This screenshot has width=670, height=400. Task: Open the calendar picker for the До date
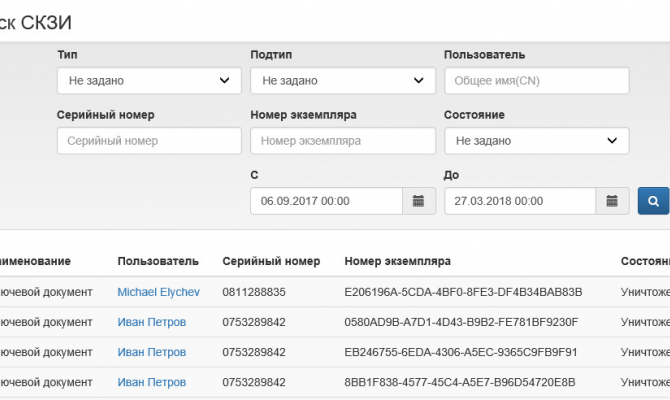tap(612, 201)
